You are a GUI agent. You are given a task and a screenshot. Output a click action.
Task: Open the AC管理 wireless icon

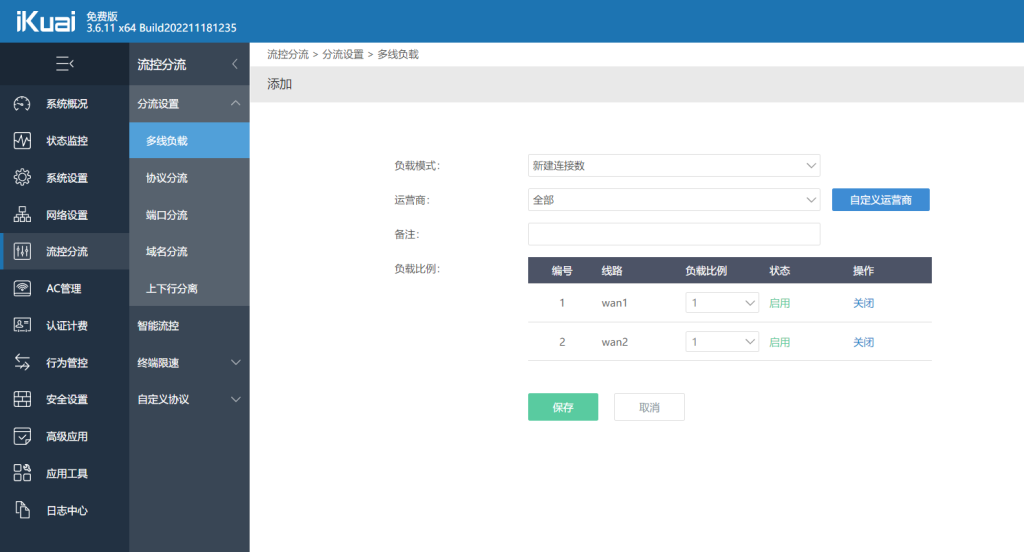pos(22,288)
